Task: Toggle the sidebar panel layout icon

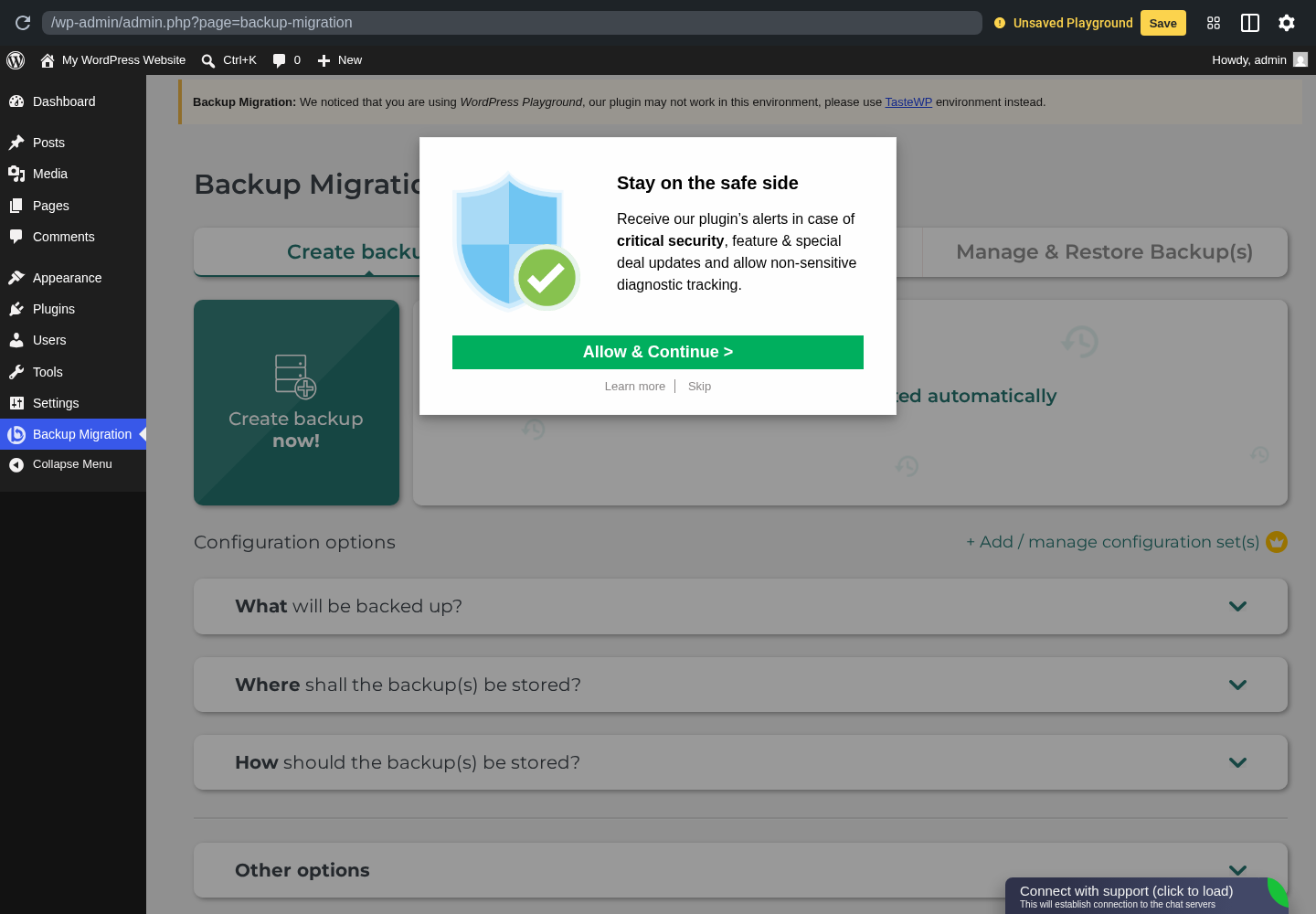Action: pyautogui.click(x=1250, y=23)
